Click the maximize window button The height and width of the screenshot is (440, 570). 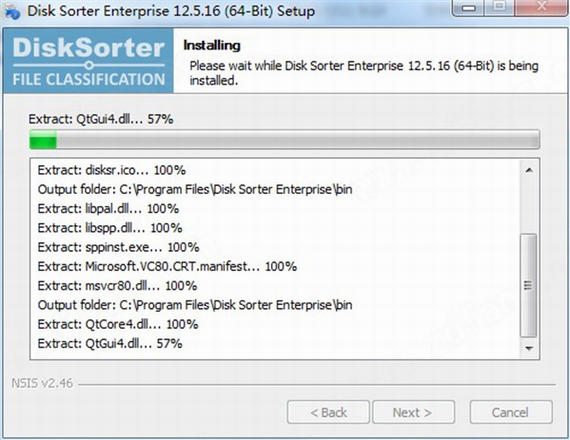[x=499, y=7]
